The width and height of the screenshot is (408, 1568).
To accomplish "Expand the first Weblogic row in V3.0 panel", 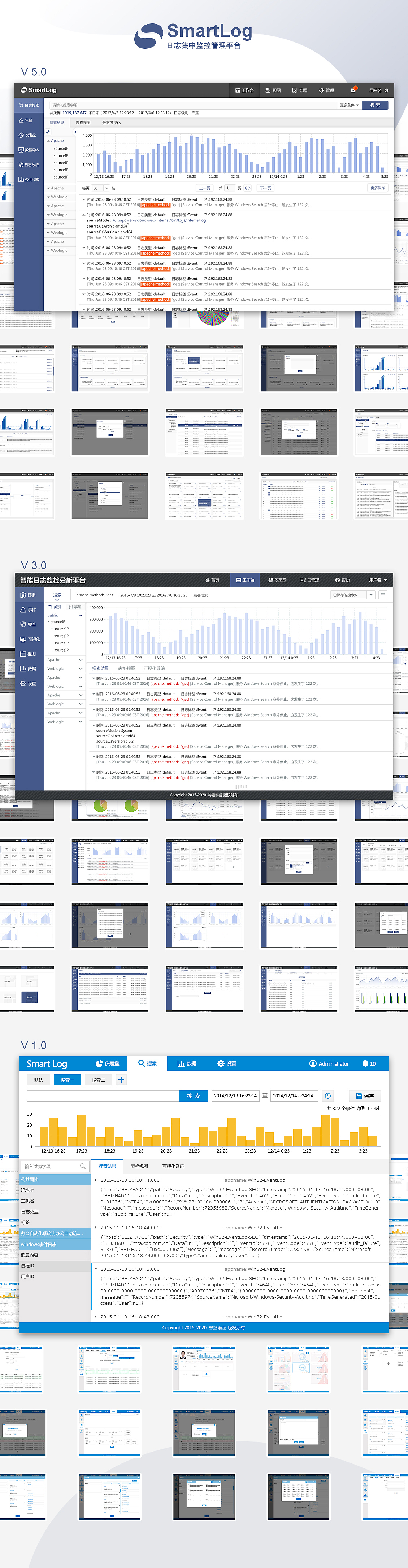I will [x=80, y=668].
